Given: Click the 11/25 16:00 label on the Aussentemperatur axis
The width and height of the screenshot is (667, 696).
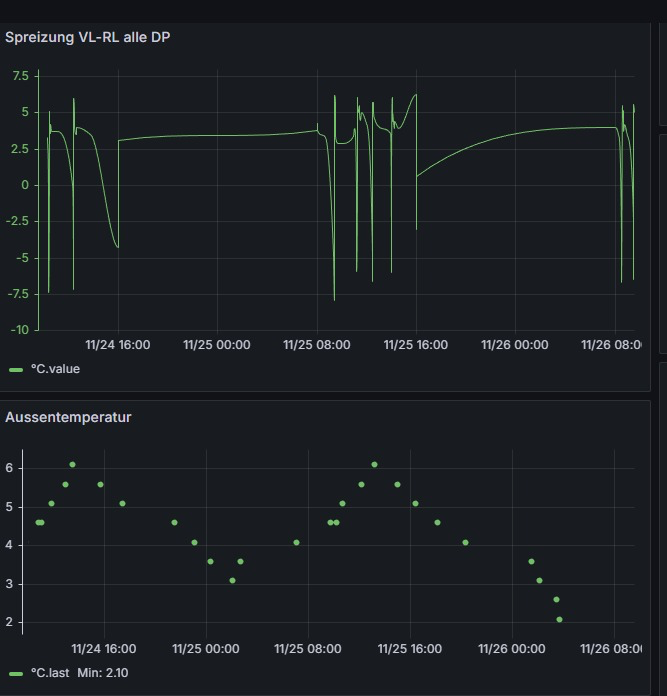Looking at the screenshot, I should click(410, 649).
